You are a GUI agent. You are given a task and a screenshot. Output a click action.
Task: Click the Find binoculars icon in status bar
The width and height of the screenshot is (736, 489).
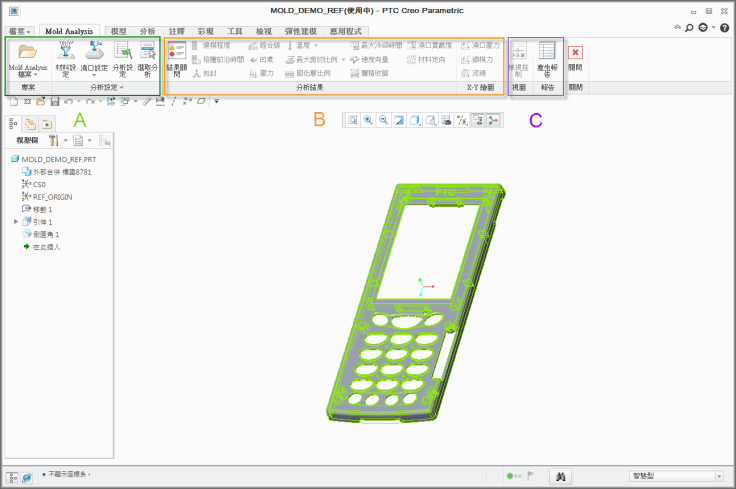click(562, 476)
